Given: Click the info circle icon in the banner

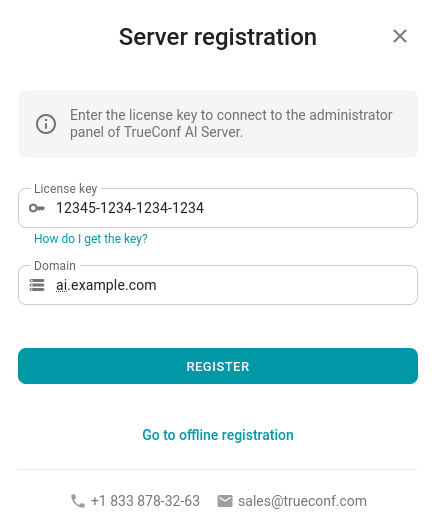Looking at the screenshot, I should pos(46,124).
